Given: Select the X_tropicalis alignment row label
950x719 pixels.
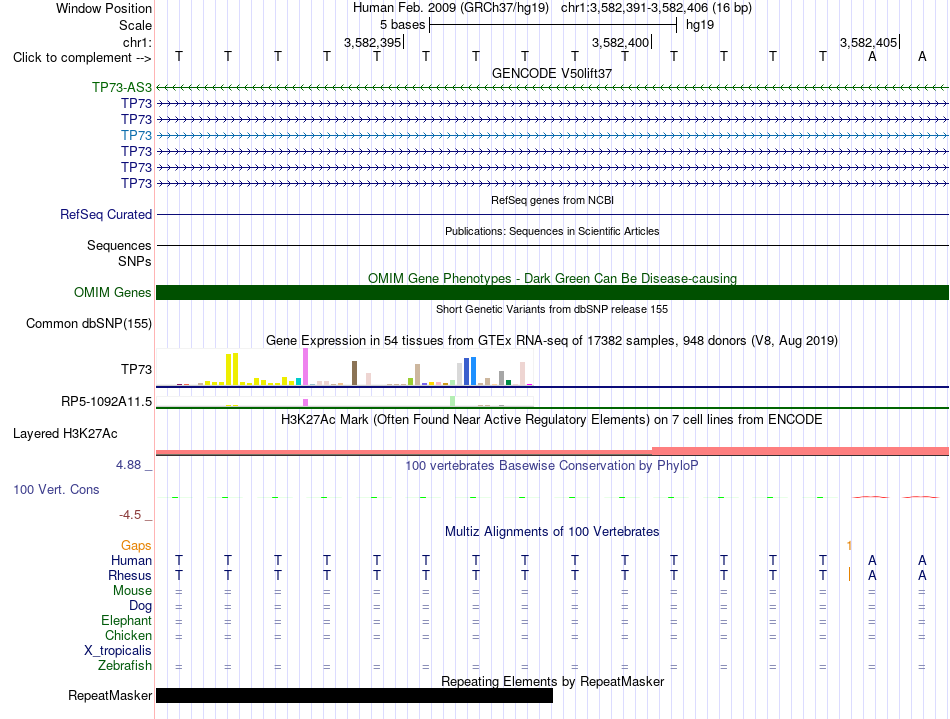Looking at the screenshot, I should pyautogui.click(x=118, y=651).
